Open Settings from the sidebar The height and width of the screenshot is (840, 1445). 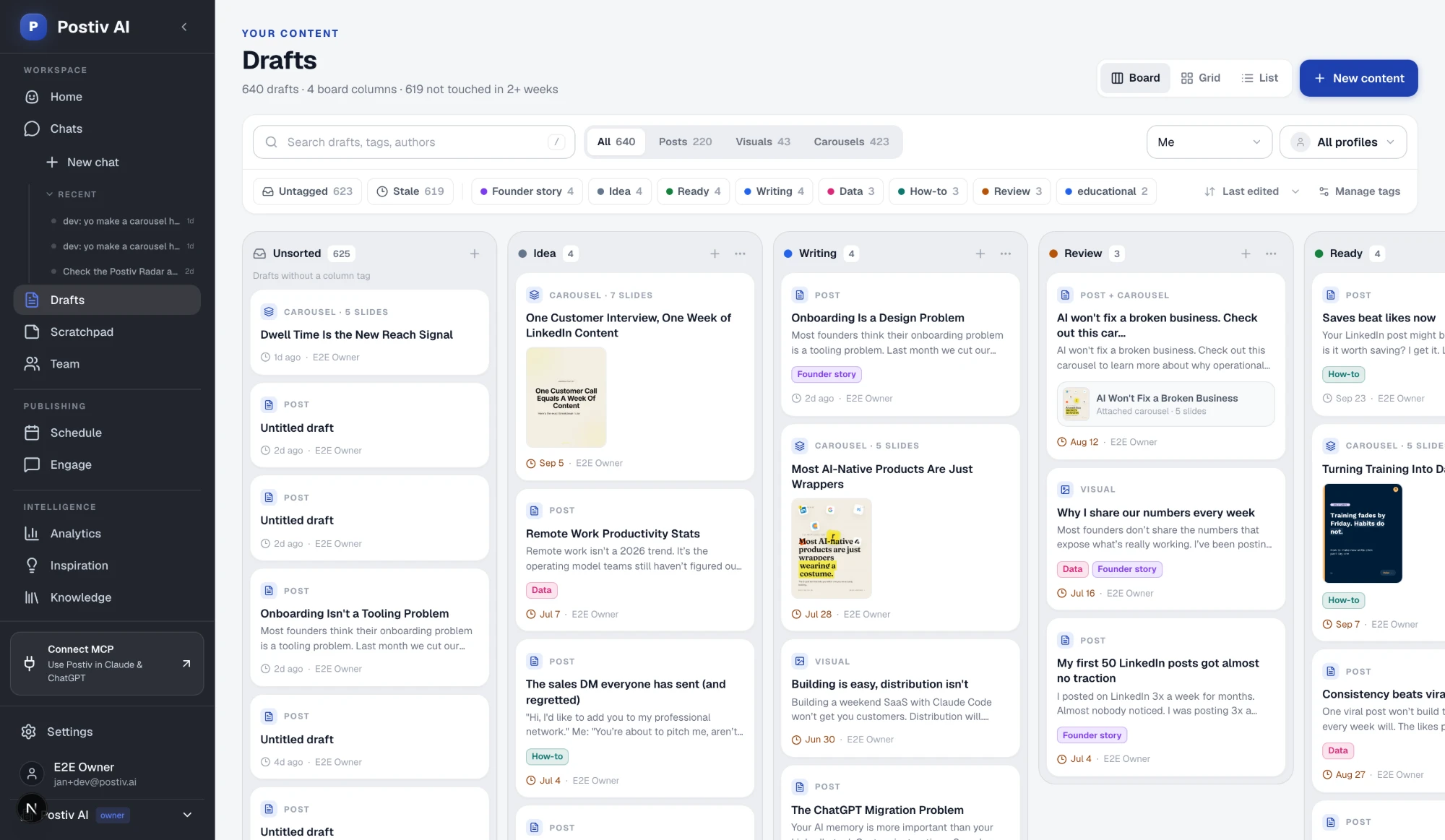(107, 732)
